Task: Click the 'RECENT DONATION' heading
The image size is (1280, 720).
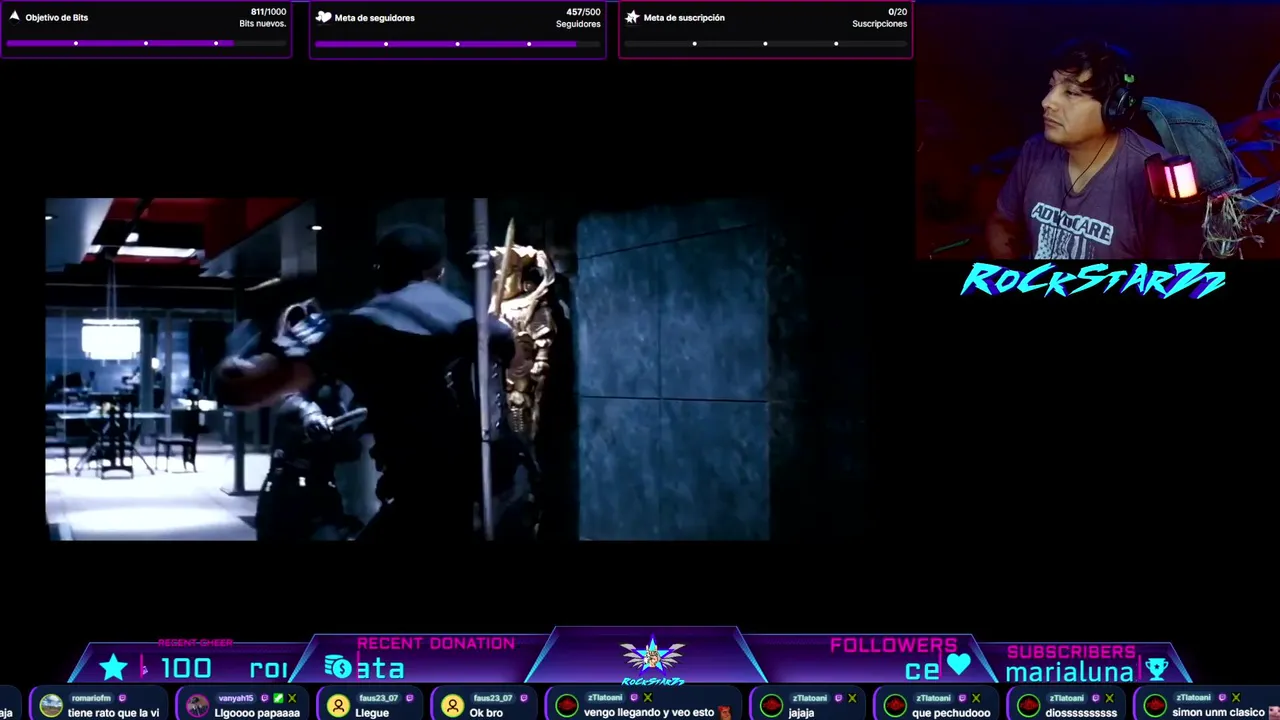Action: [436, 643]
